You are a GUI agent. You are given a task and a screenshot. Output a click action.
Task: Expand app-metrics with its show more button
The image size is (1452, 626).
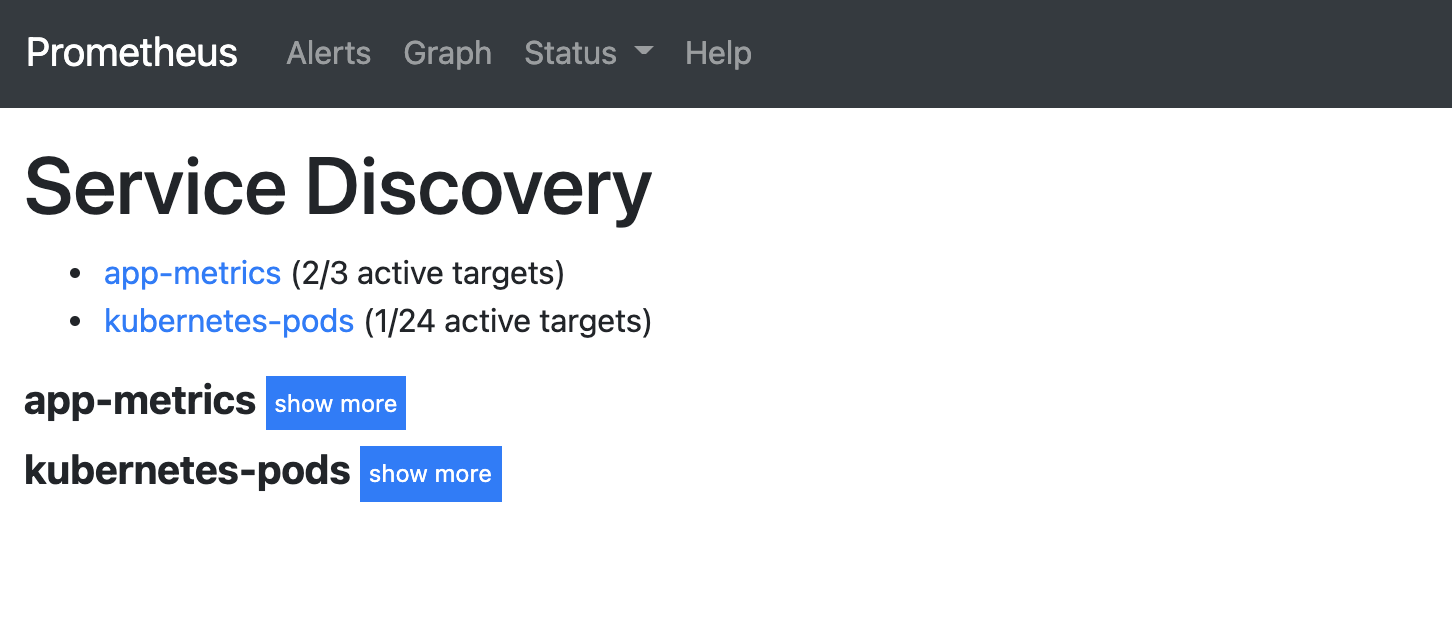336,403
